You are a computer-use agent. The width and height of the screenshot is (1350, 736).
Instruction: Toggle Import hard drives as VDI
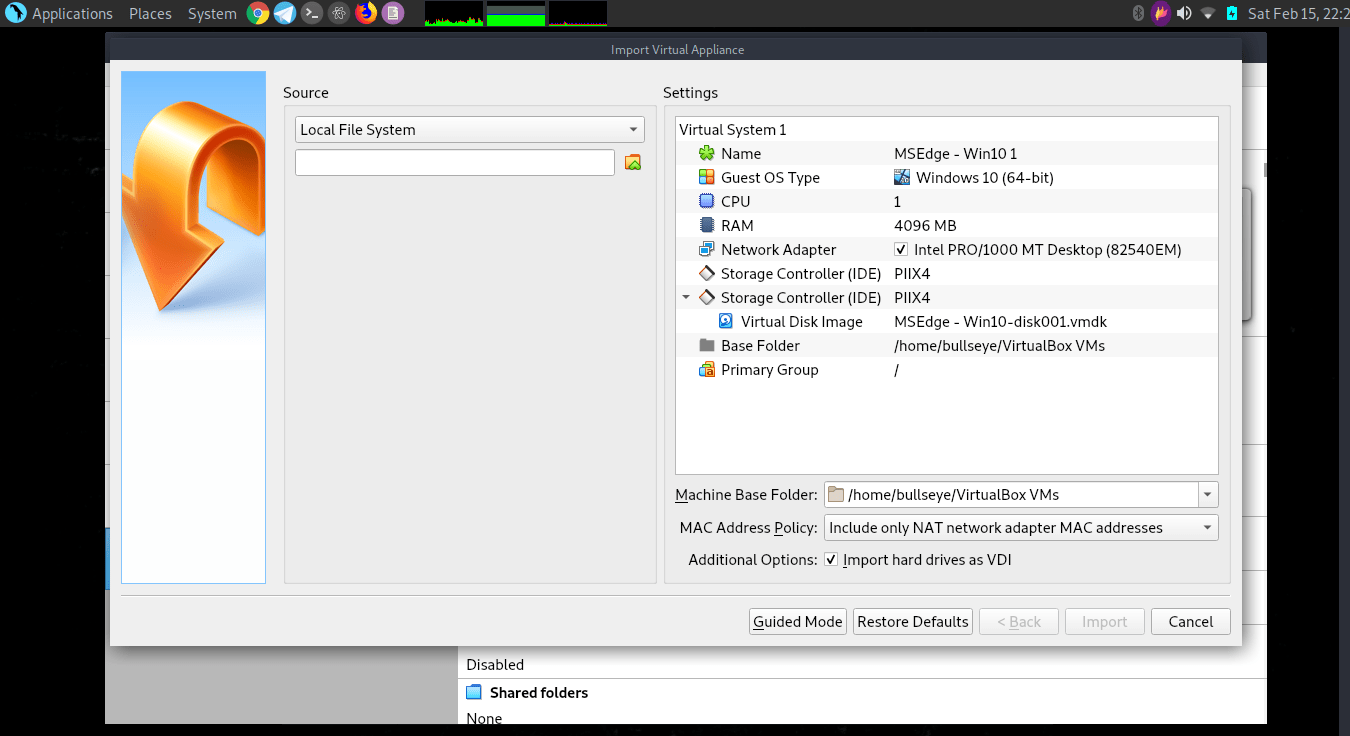[831, 560]
